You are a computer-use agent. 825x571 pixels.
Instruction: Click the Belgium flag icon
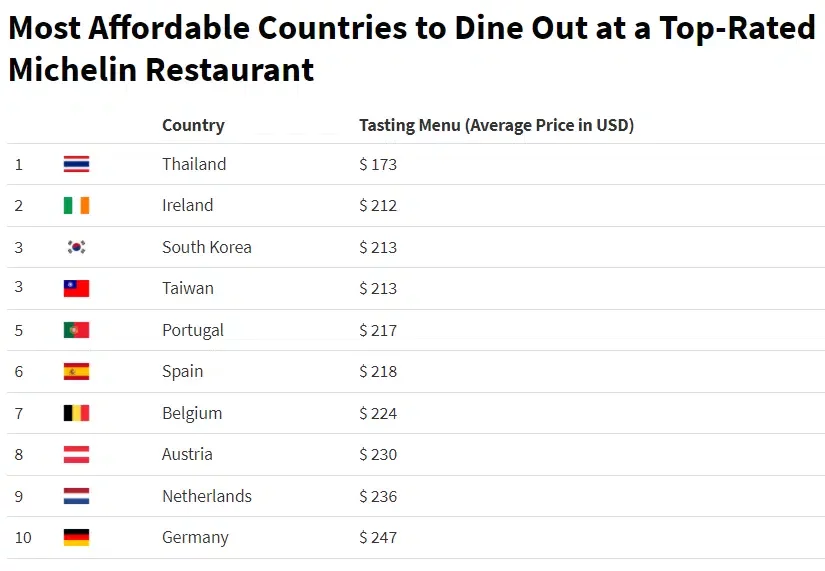pos(76,413)
